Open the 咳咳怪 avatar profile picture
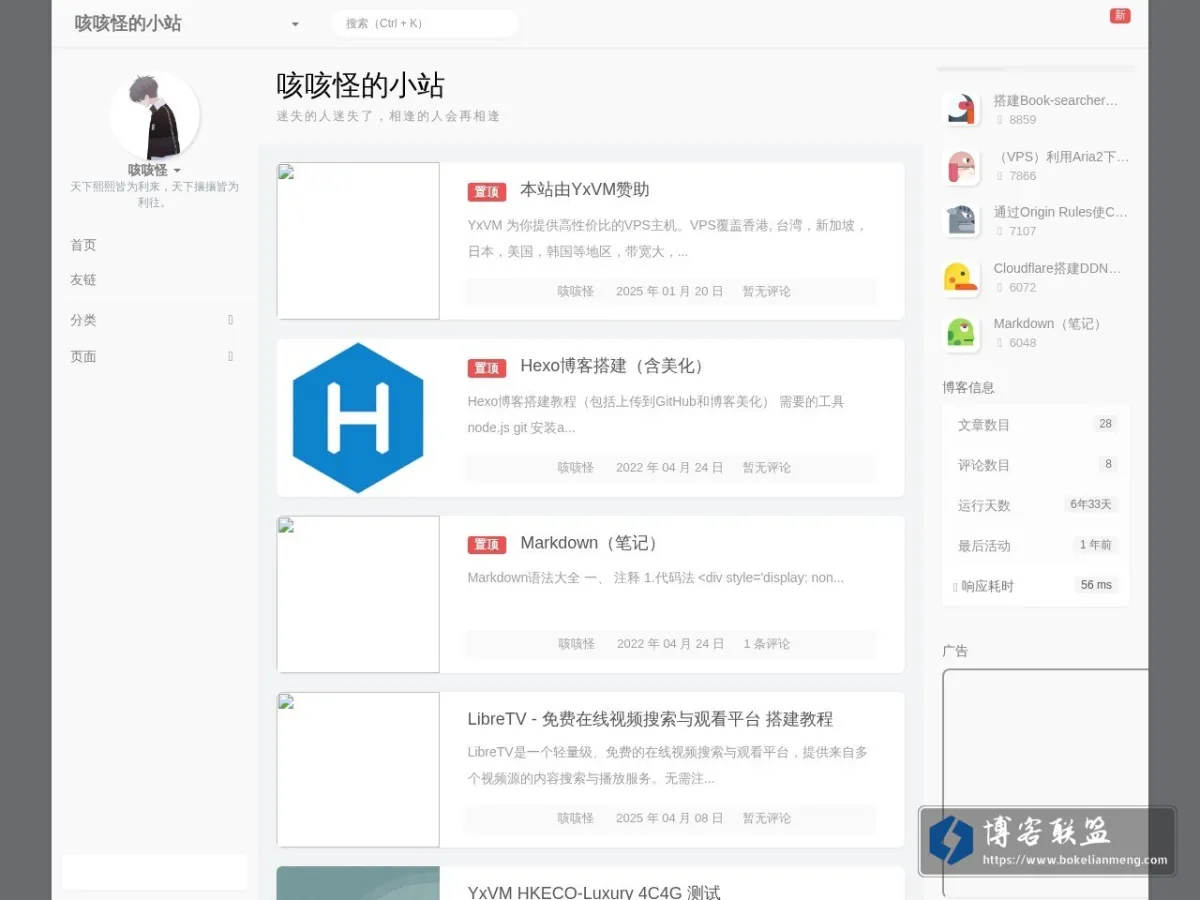This screenshot has height=900, width=1200. pos(154,115)
